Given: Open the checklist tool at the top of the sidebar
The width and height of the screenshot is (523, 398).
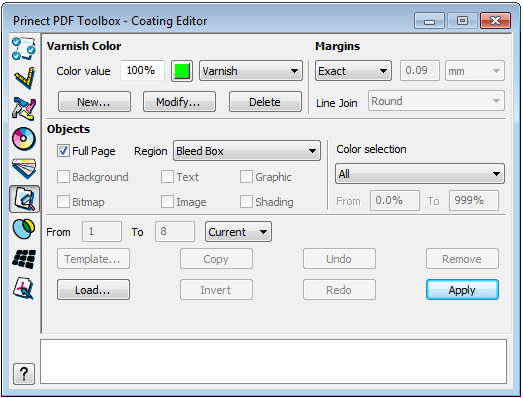Looking at the screenshot, I should pyautogui.click(x=23, y=49).
